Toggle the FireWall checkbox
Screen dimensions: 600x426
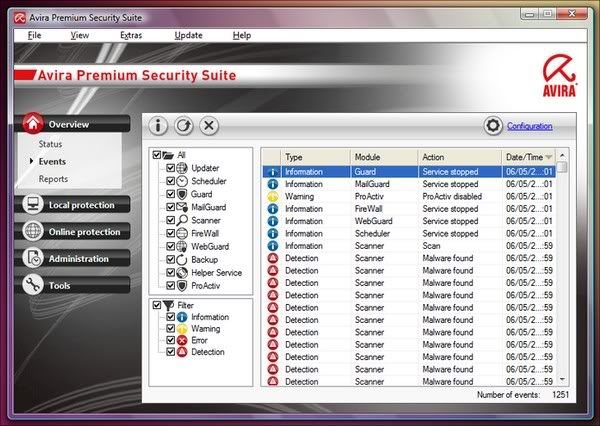tap(171, 233)
